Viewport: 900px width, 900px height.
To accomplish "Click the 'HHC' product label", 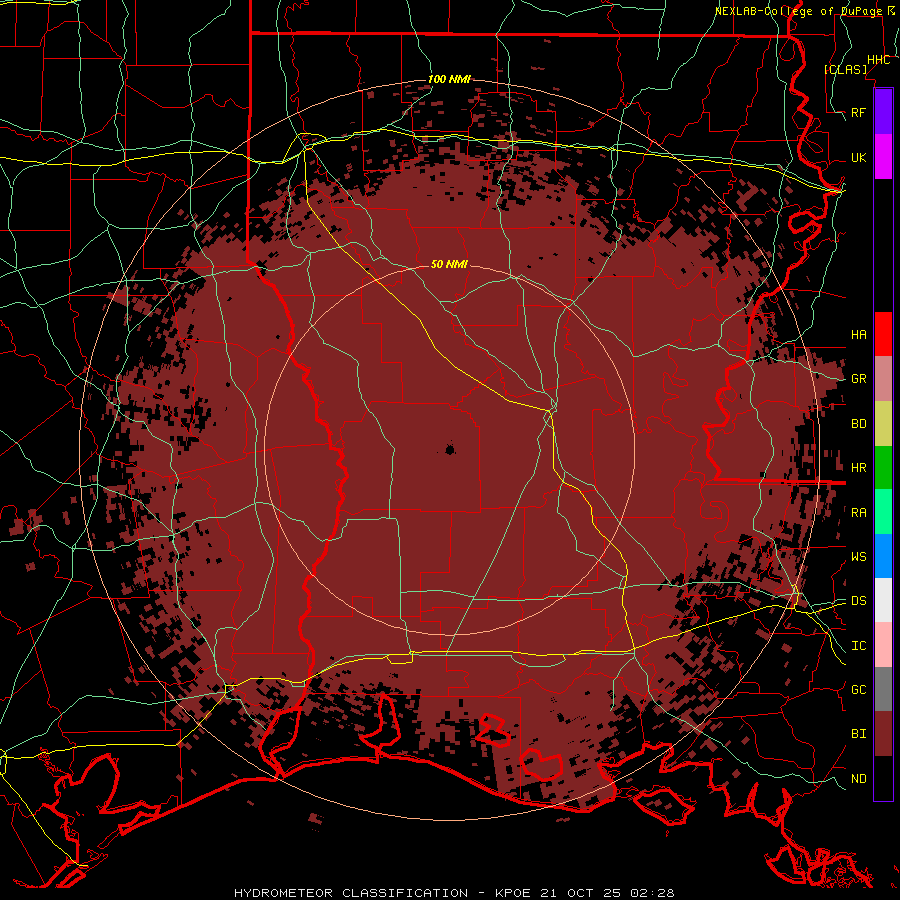I will pos(879,60).
